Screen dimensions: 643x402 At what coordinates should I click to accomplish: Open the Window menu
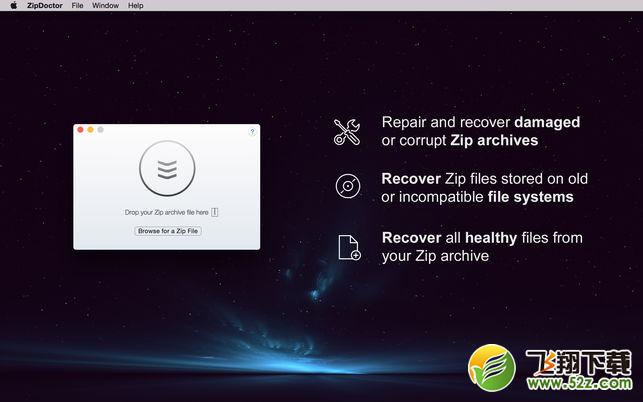[105, 5]
